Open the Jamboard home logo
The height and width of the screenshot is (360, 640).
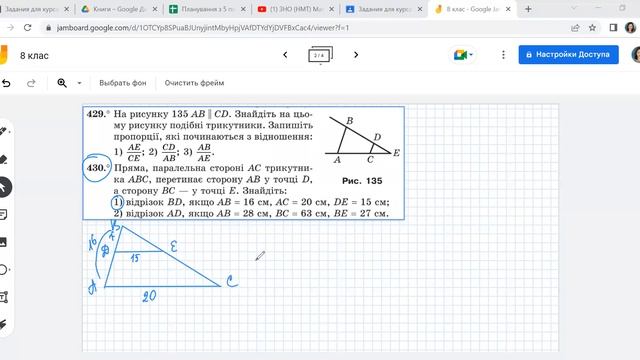click(4, 55)
